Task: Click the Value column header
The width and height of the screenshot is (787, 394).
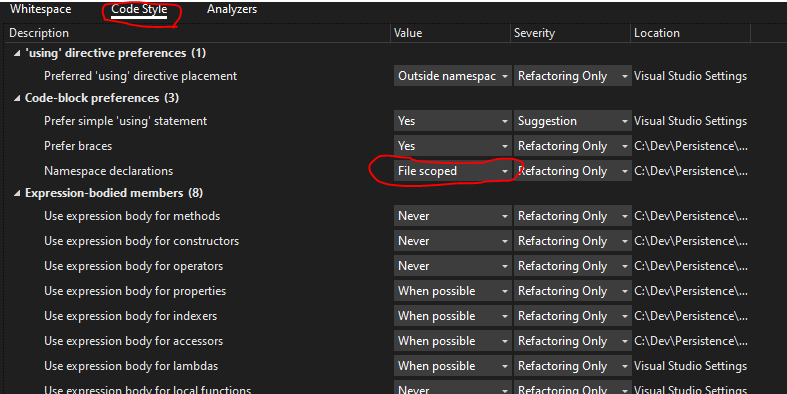Action: coord(408,33)
